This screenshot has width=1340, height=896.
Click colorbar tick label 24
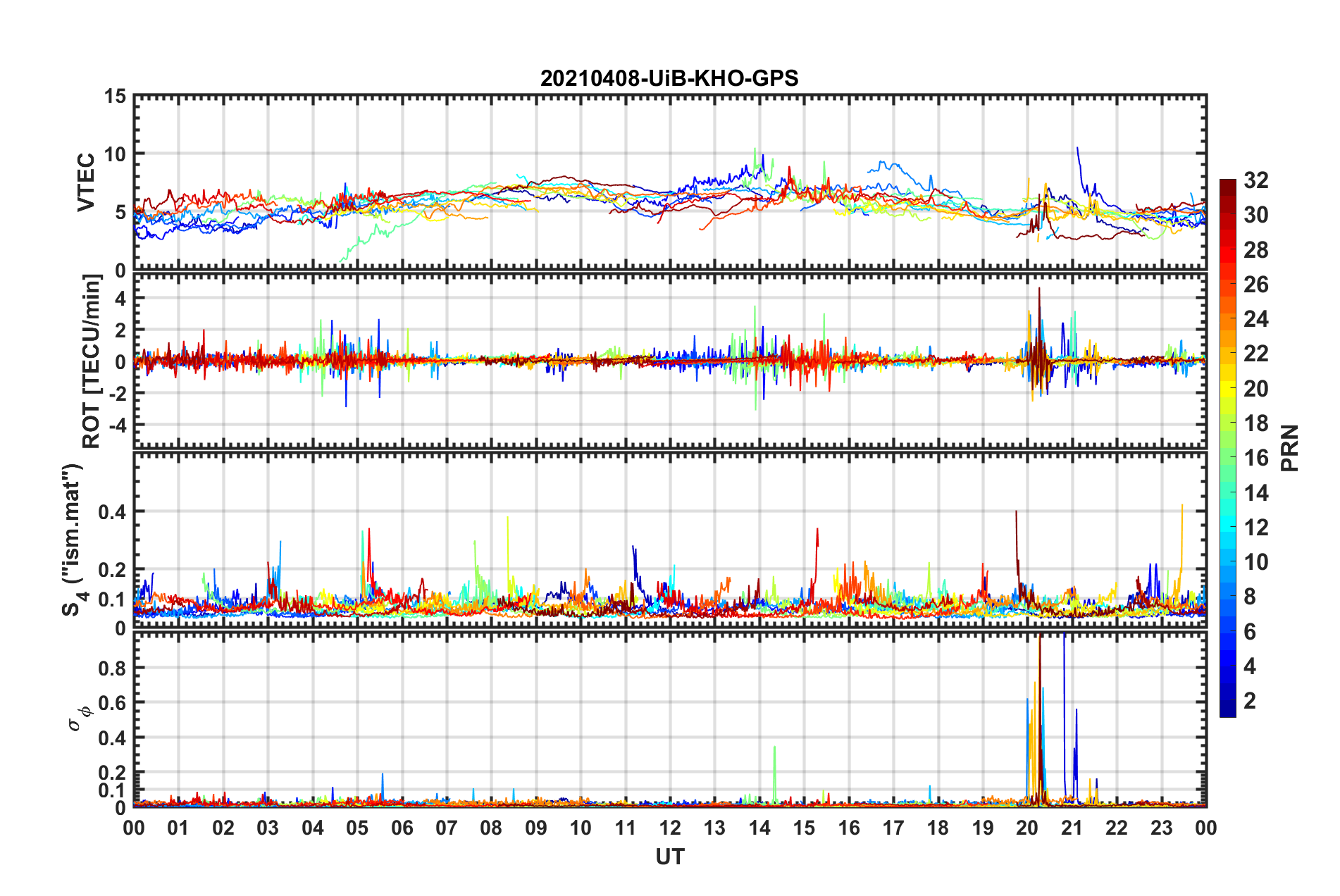(x=1255, y=319)
